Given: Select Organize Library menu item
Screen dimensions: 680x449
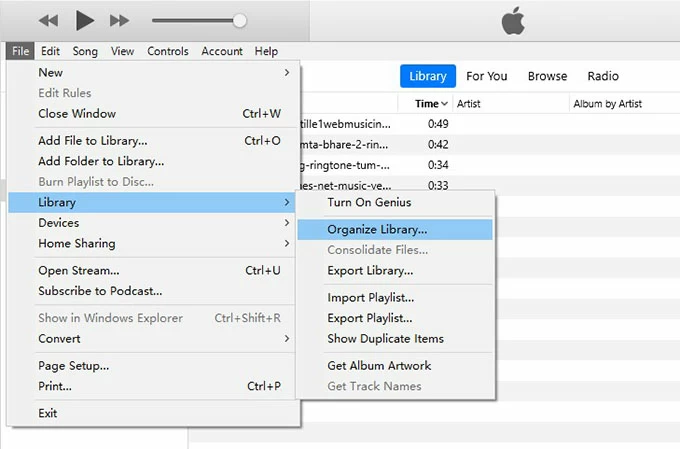Looking at the screenshot, I should point(377,229).
